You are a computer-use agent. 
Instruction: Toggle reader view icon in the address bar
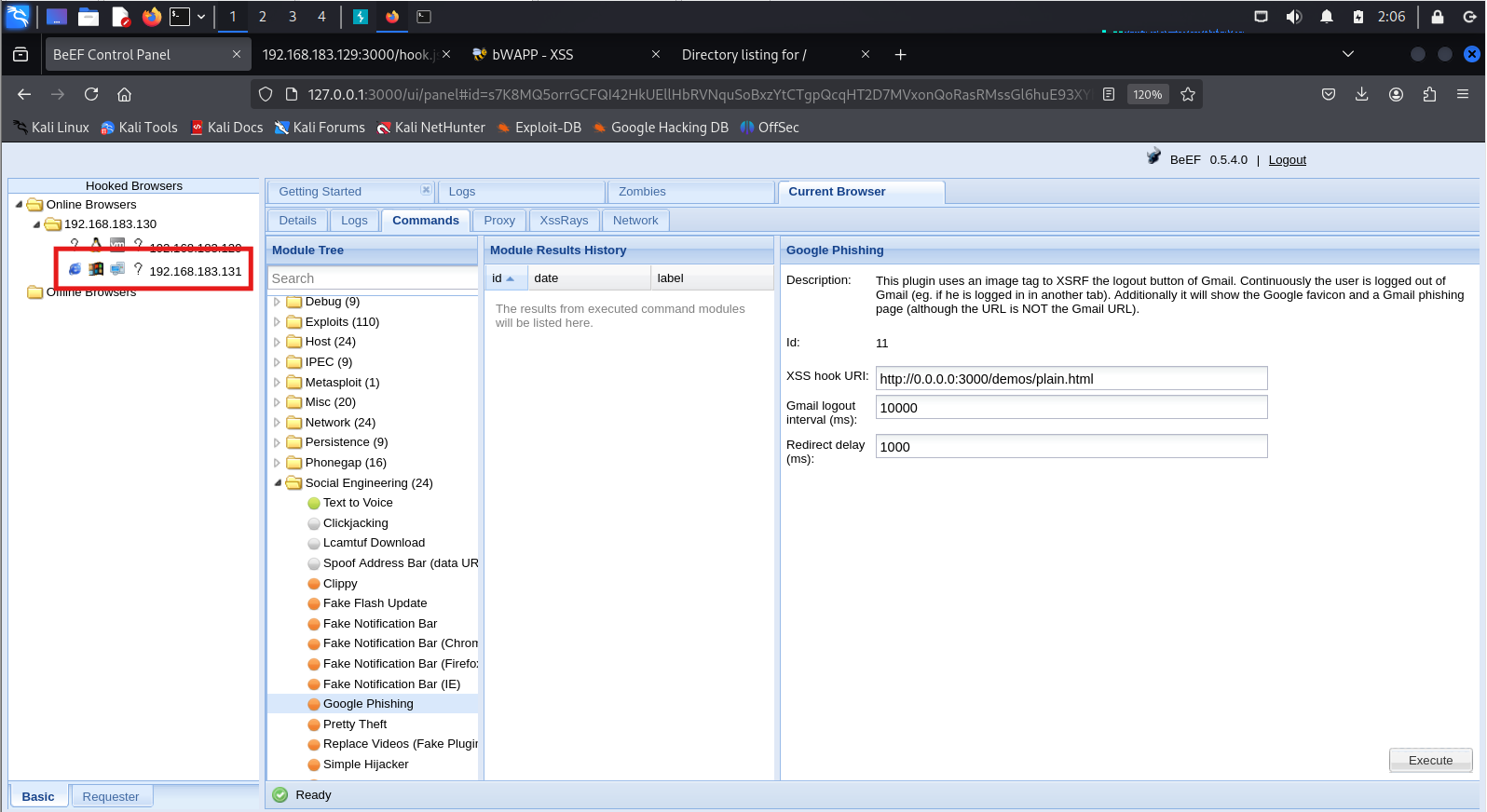click(x=1109, y=94)
